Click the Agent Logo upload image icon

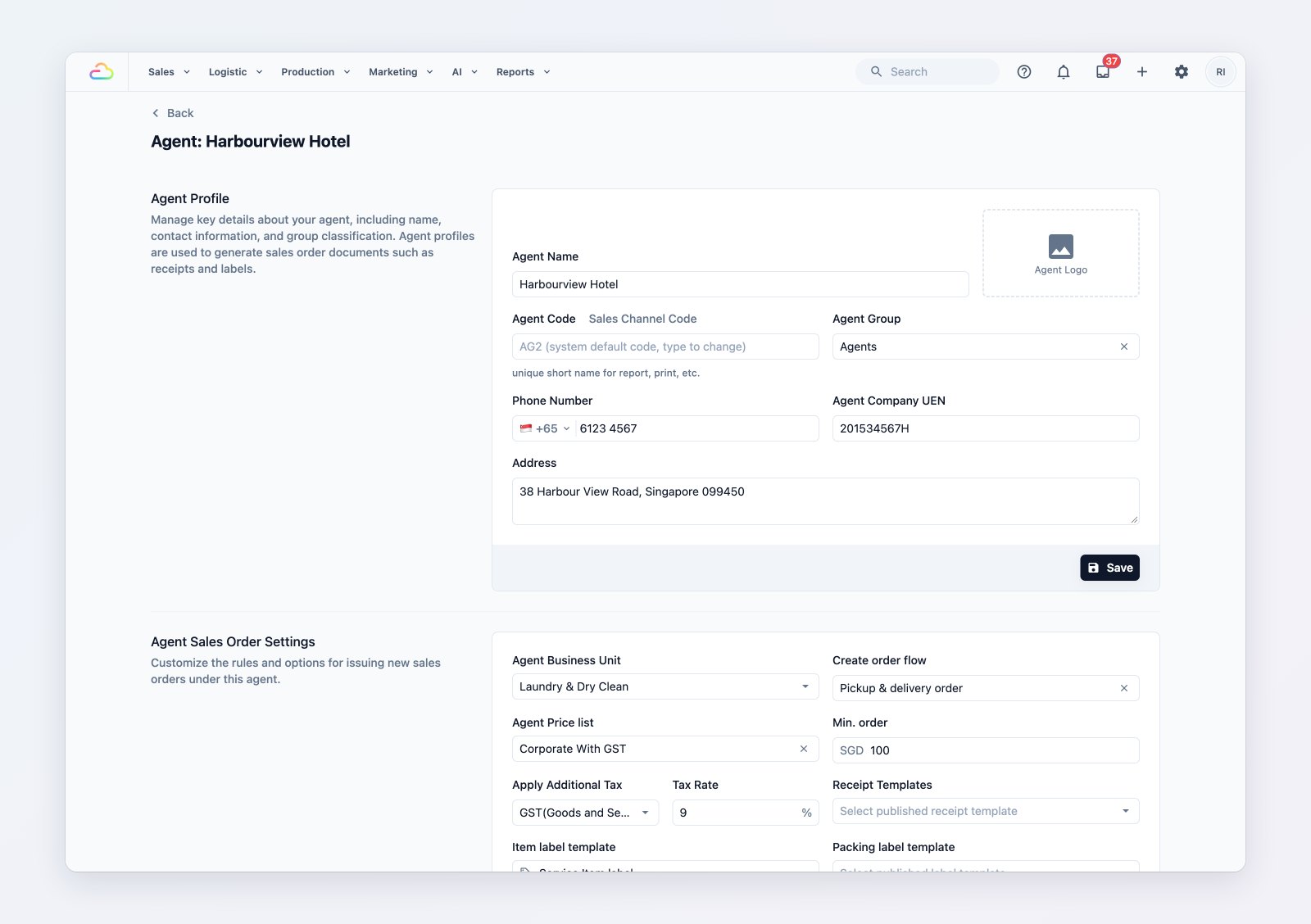click(x=1061, y=247)
